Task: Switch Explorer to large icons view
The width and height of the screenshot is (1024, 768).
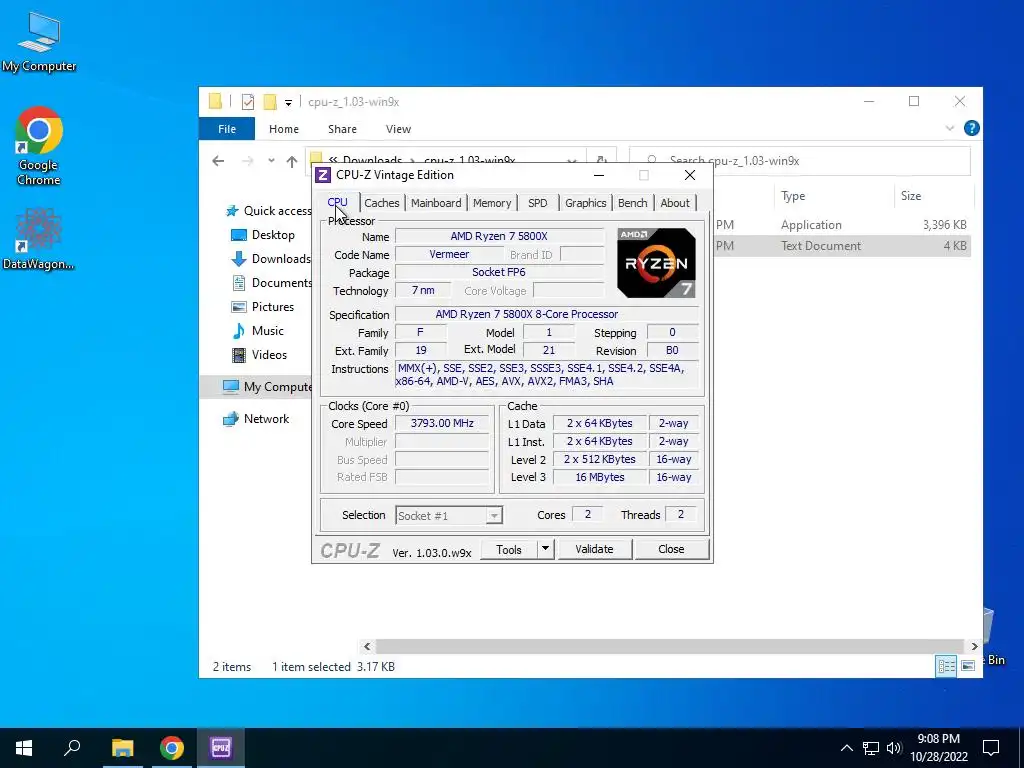Action: [x=968, y=666]
